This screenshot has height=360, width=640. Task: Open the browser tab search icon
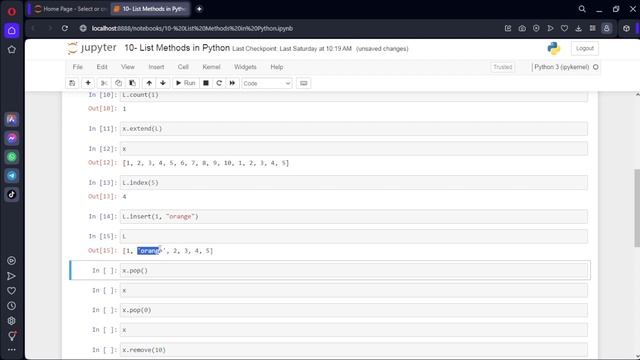pyautogui.click(x=582, y=9)
